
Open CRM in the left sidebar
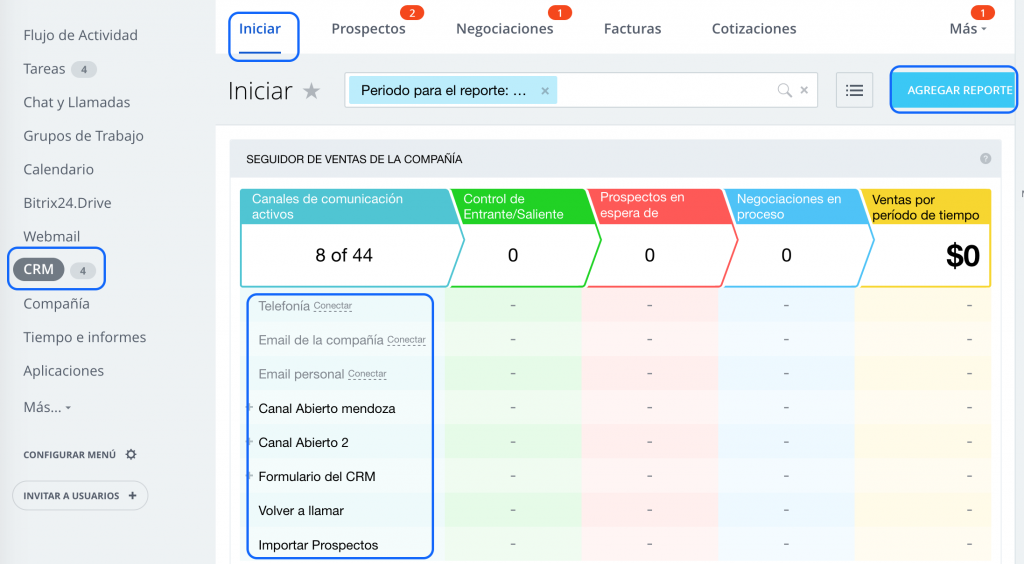pyautogui.click(x=39, y=270)
